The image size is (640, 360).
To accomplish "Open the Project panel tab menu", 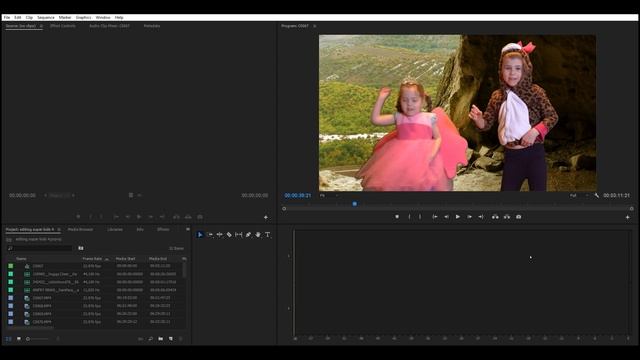I will [x=59, y=229].
